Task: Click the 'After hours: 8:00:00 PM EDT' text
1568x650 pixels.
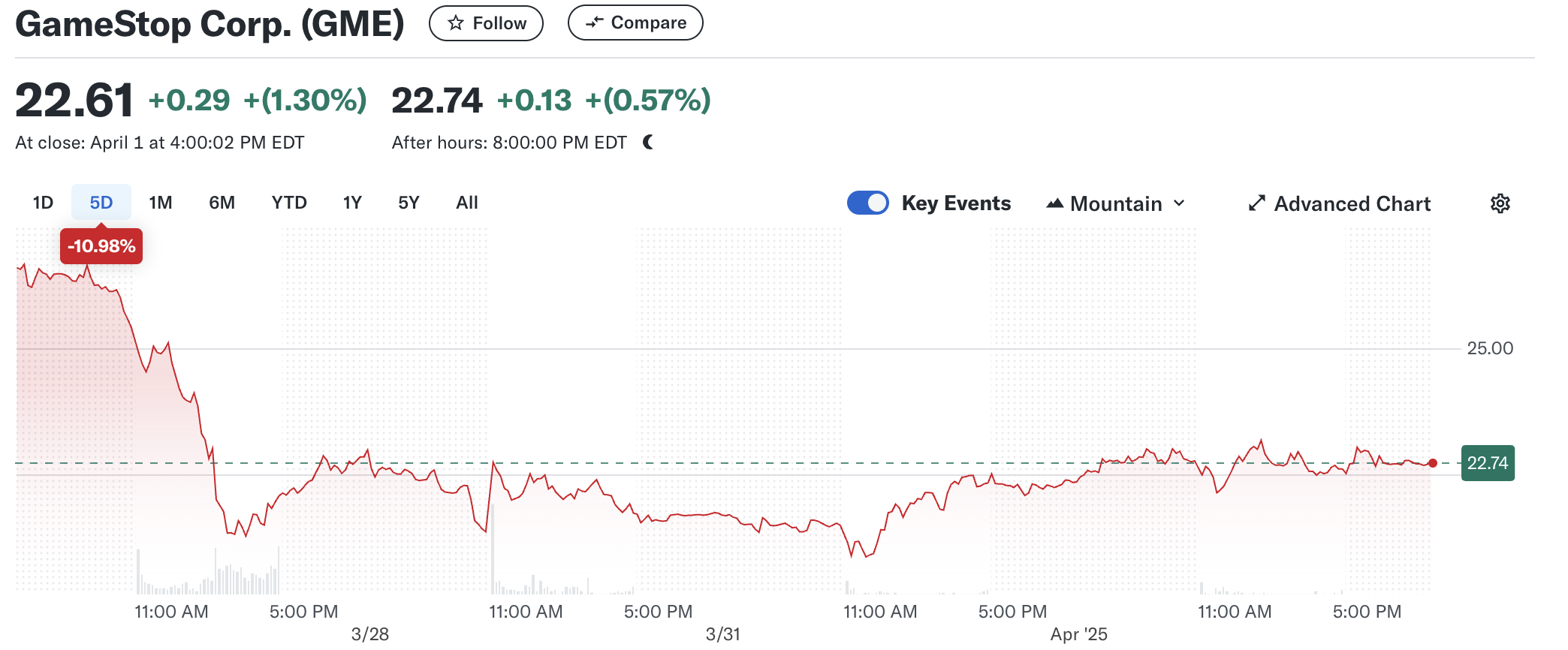Action: 509,143
